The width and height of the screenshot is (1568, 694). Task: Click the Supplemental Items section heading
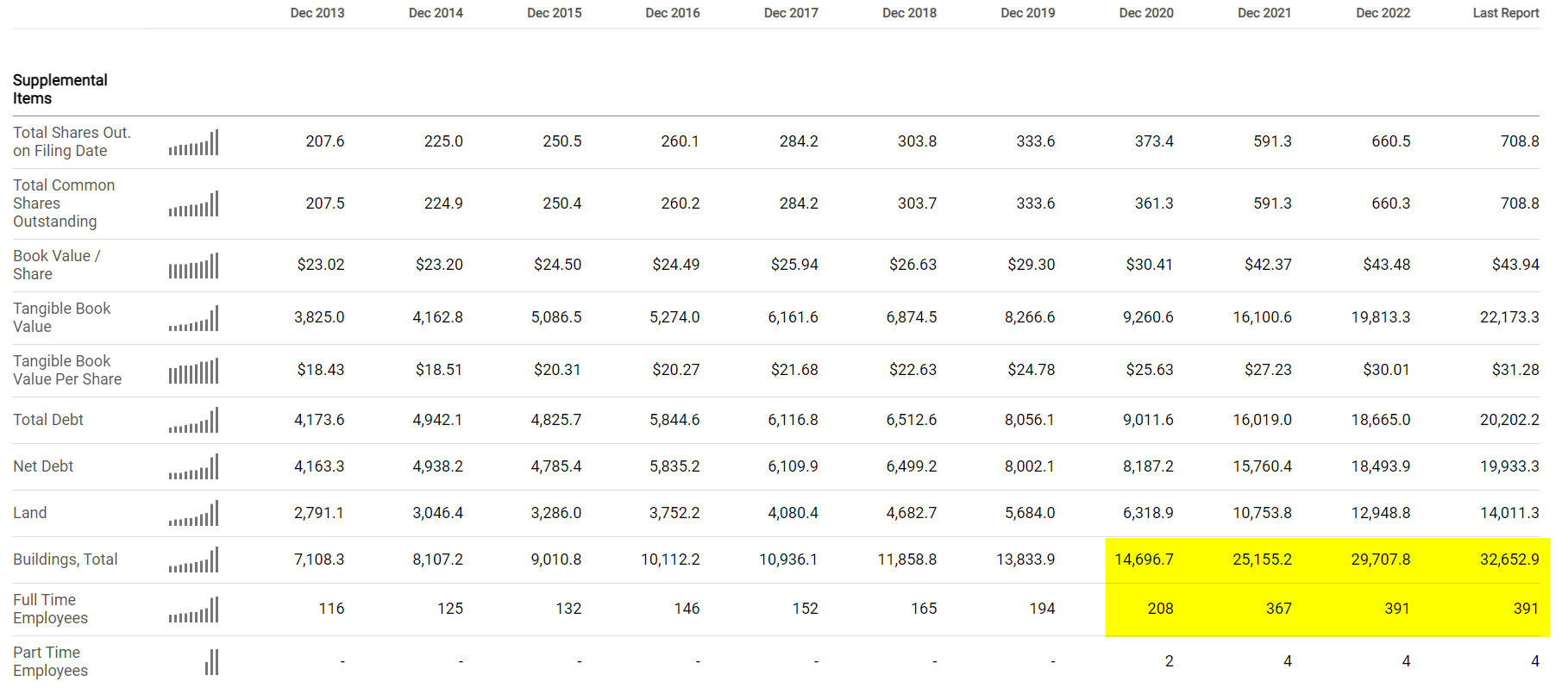(60, 89)
